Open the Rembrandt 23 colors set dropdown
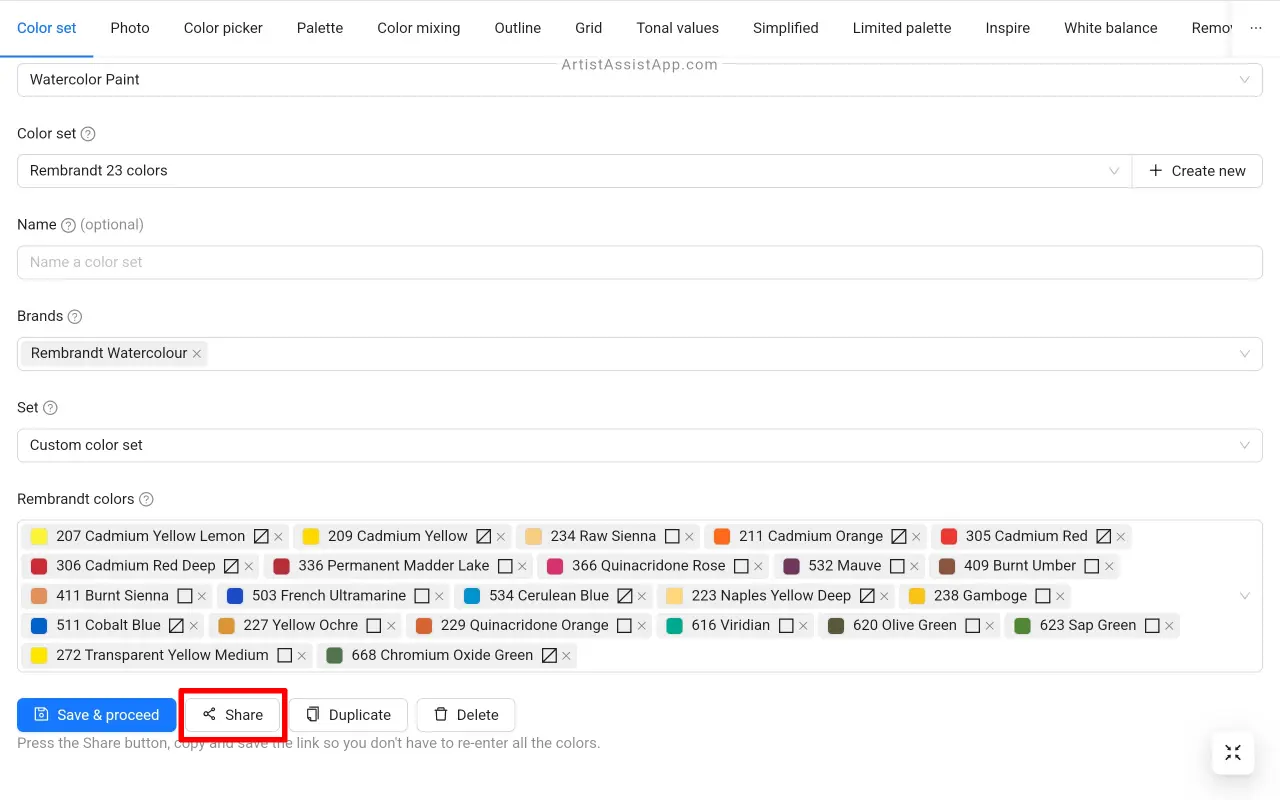This screenshot has height=800, width=1280. [x=574, y=171]
